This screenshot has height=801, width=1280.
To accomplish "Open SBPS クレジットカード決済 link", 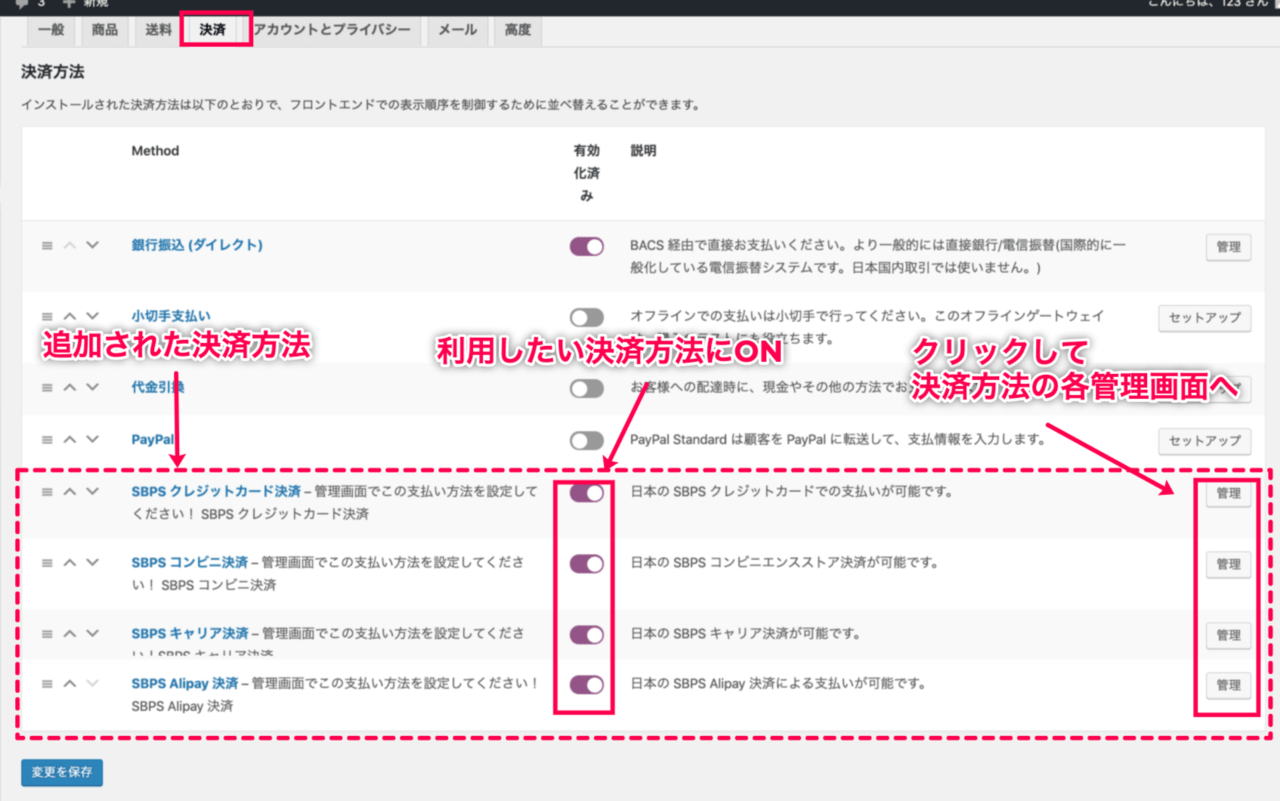I will [x=216, y=492].
